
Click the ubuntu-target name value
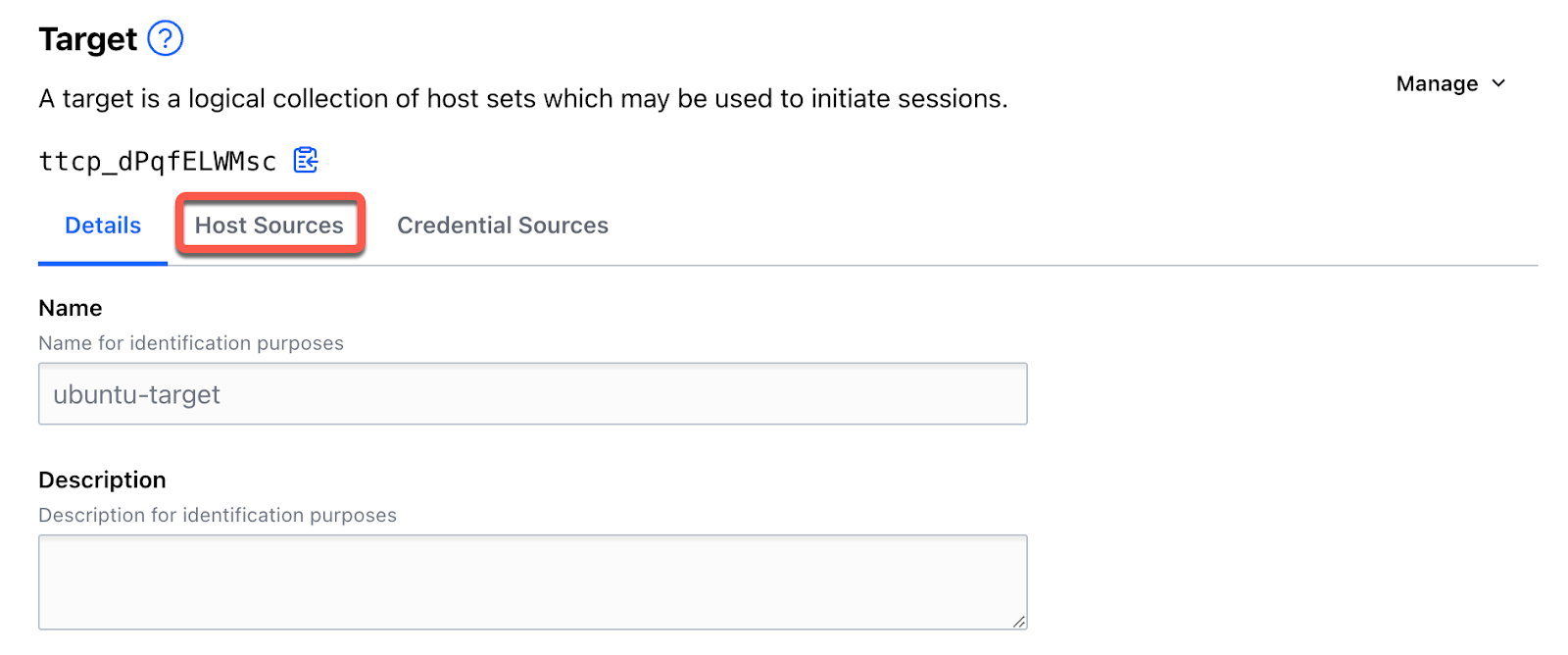137,393
